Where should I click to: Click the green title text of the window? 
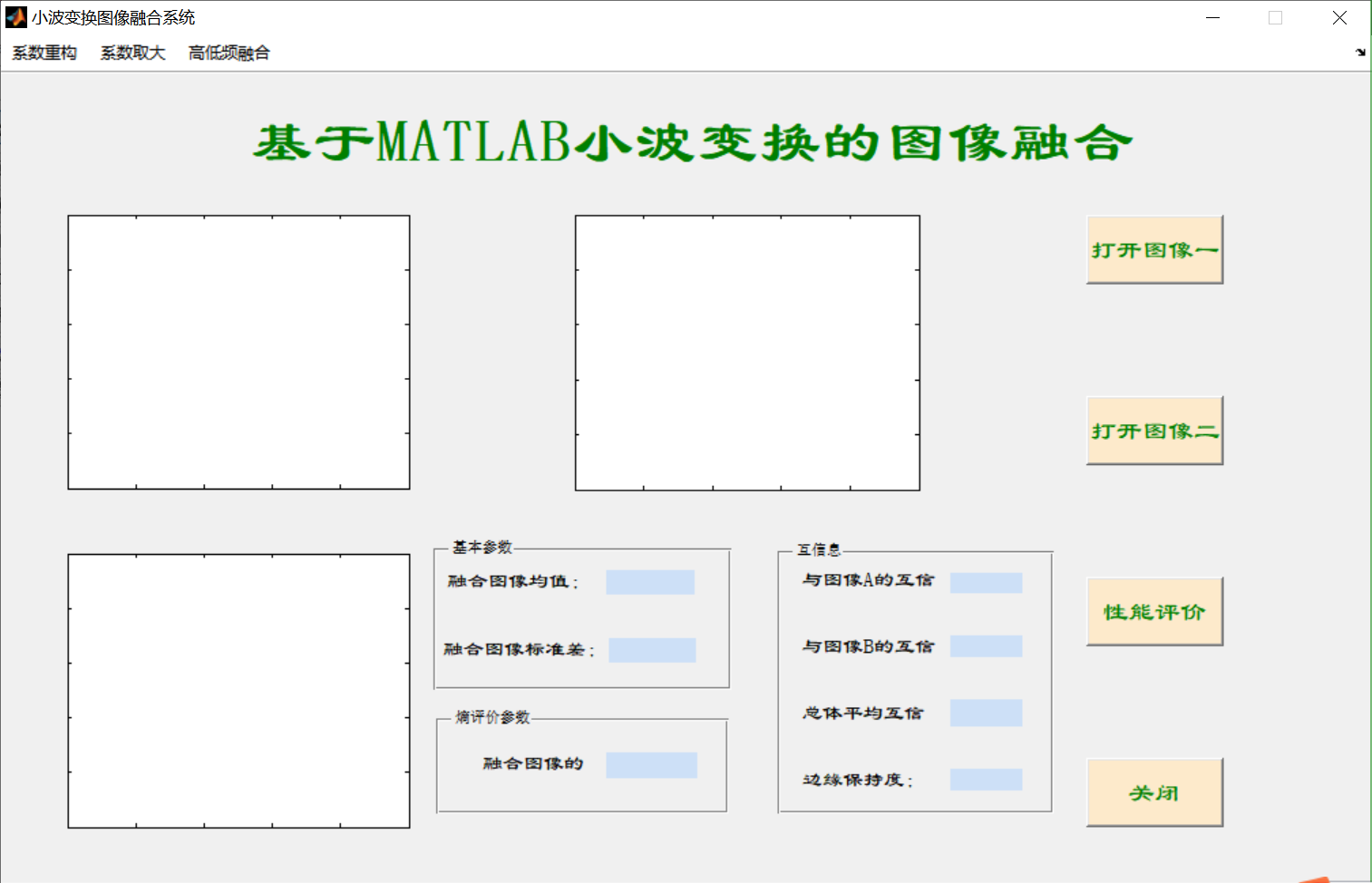[x=692, y=141]
